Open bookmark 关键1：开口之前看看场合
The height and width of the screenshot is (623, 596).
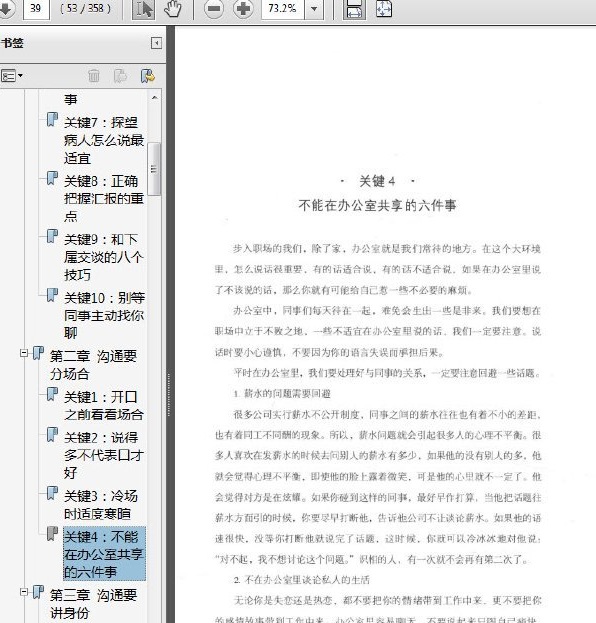tap(104, 405)
